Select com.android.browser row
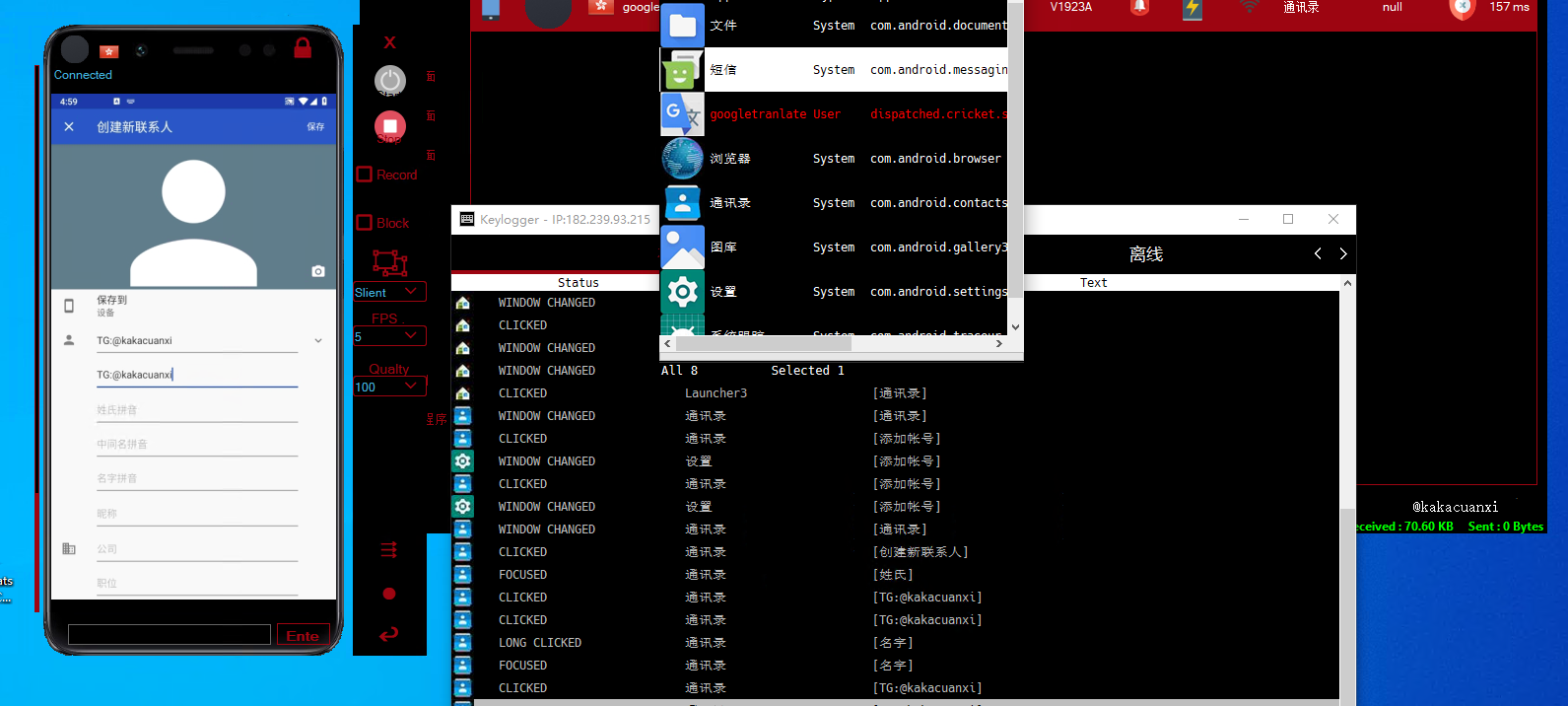1568x706 pixels. [x=834, y=158]
